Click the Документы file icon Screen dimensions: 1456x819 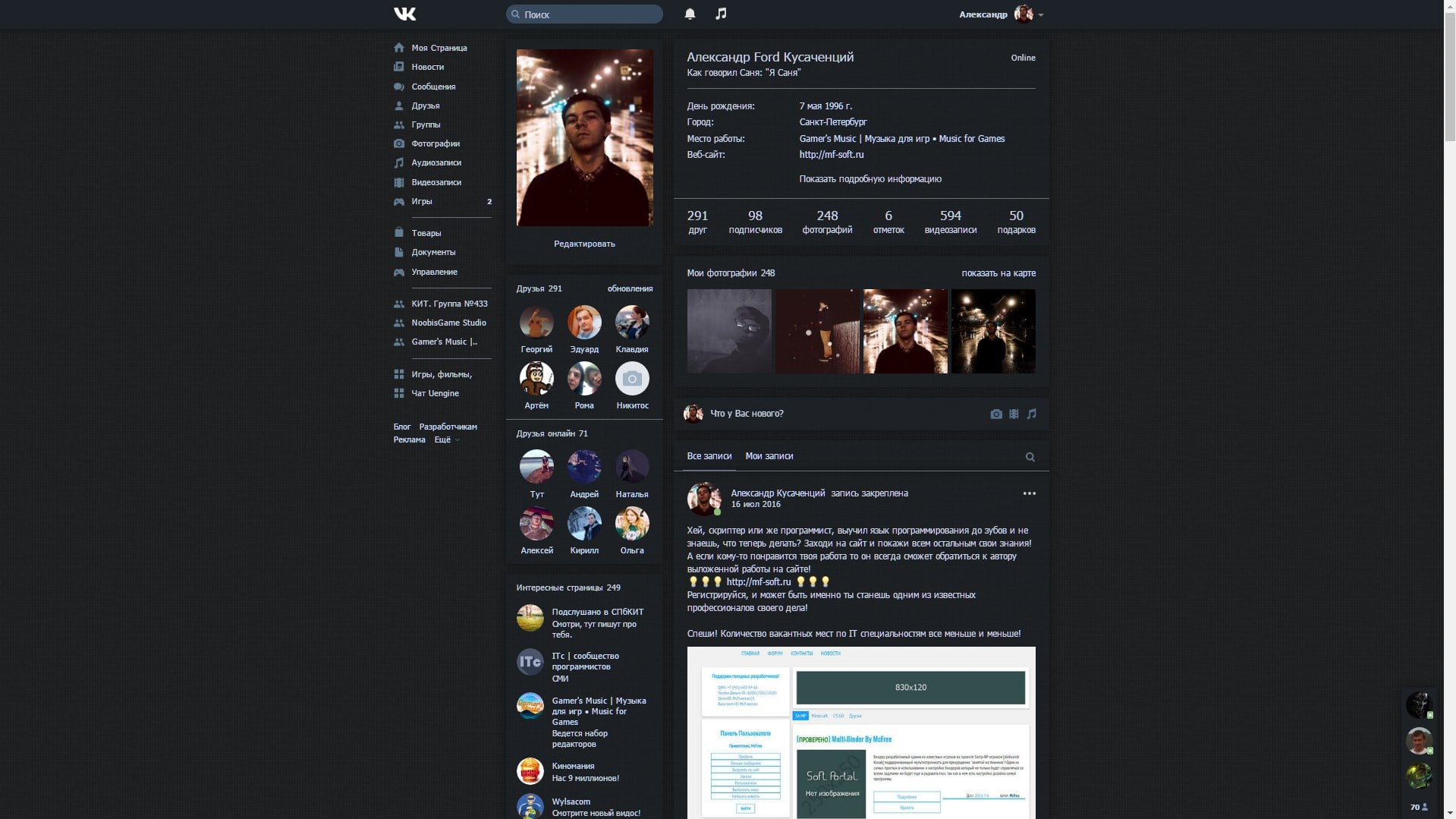[399, 252]
